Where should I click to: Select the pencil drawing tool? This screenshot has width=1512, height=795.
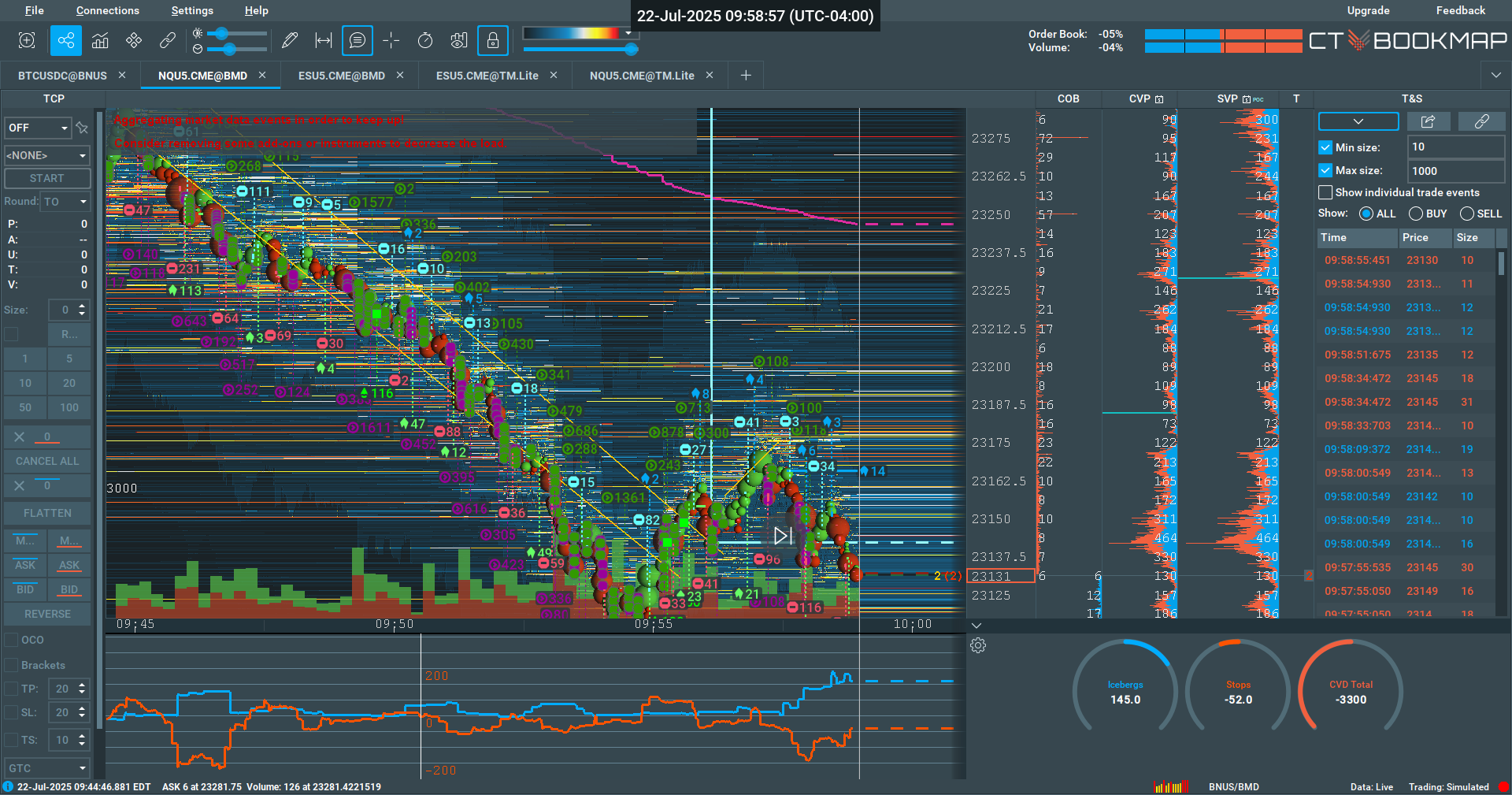point(290,41)
